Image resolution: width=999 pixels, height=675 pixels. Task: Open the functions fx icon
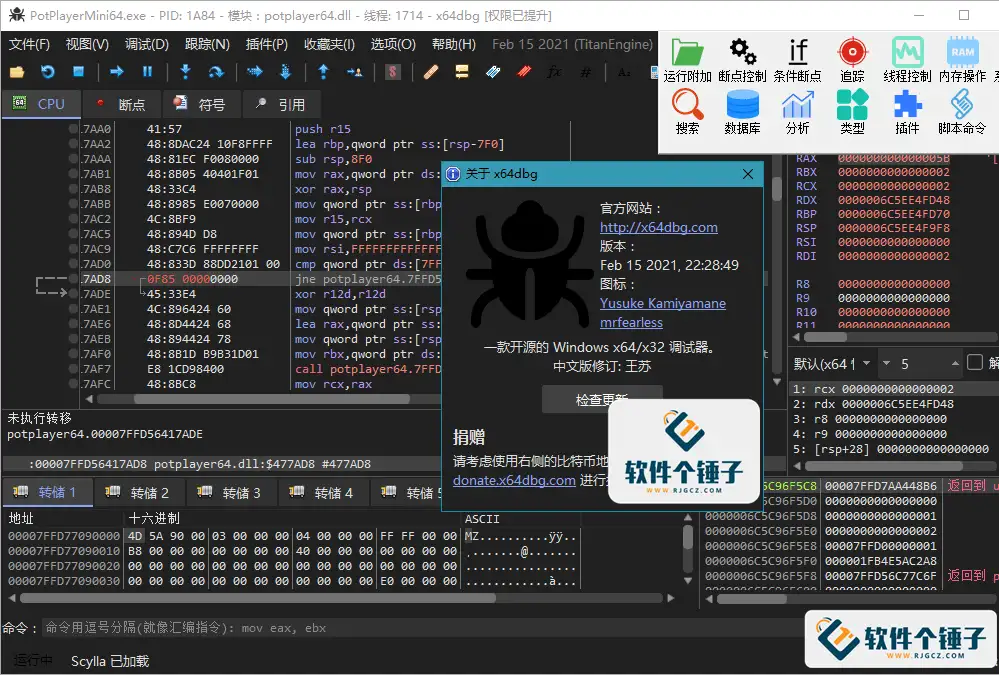point(554,72)
